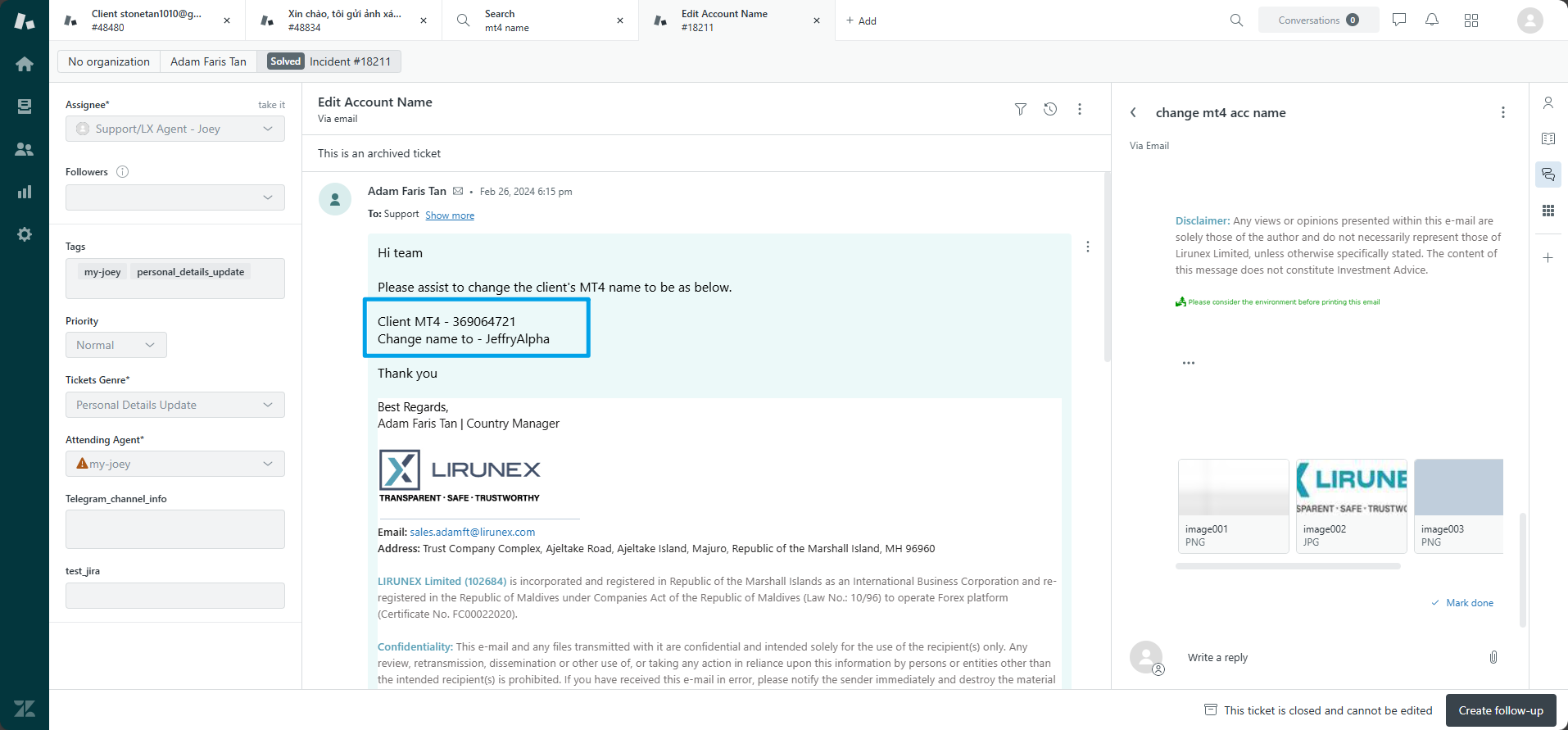Click the conversation filter funnel icon
Screen dimensions: 1568x730
coord(1020,109)
